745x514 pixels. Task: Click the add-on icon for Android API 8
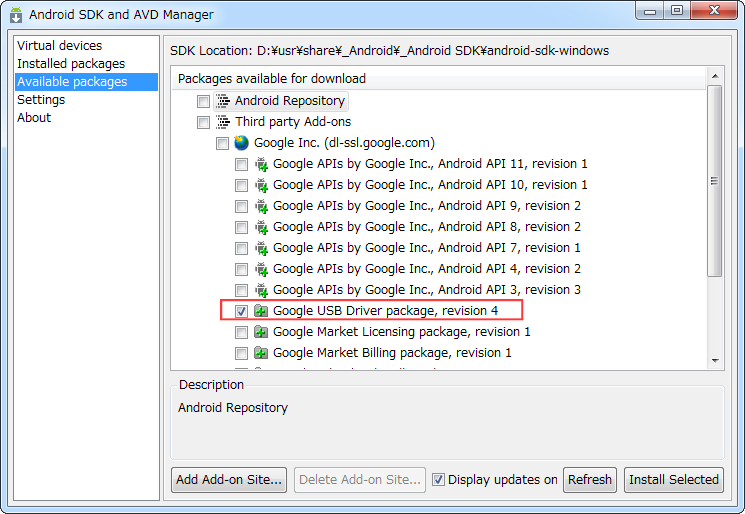pyautogui.click(x=261, y=227)
